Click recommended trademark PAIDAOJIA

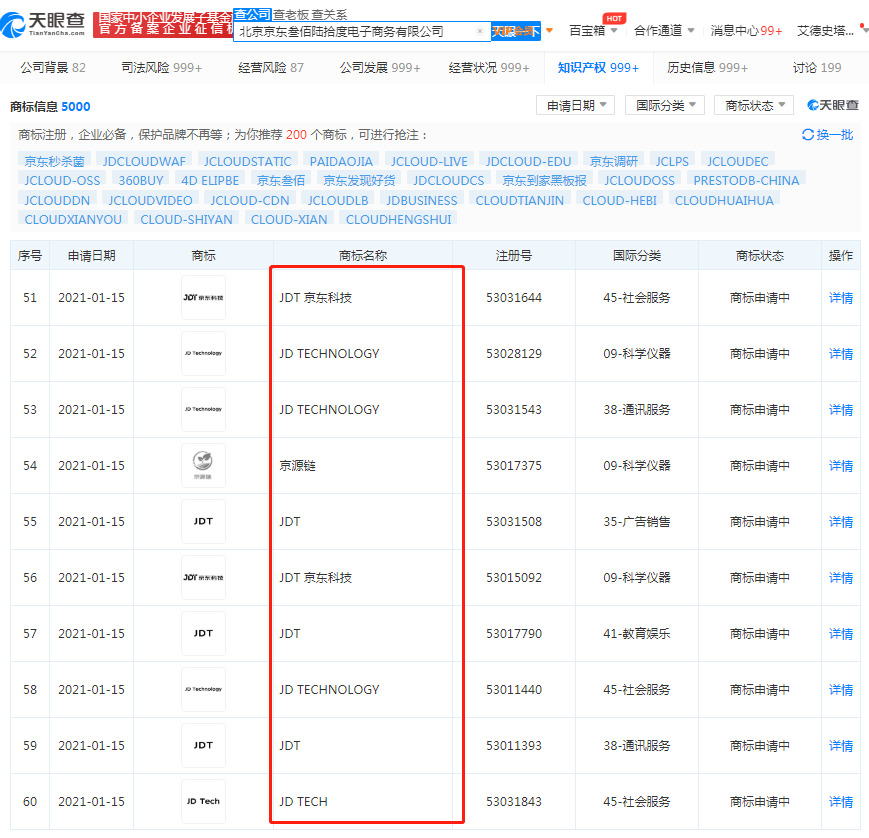pyautogui.click(x=341, y=161)
